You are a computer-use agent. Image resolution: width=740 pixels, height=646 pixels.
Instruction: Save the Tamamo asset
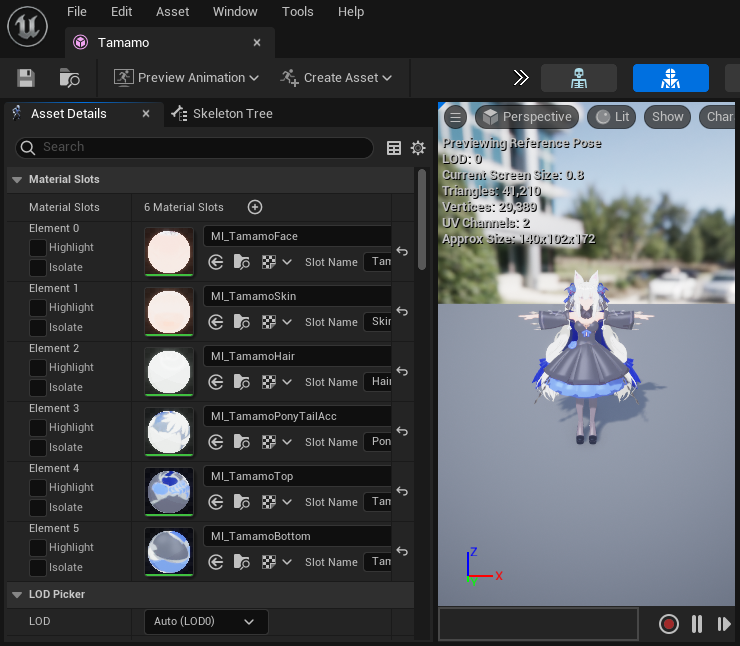click(x=26, y=78)
